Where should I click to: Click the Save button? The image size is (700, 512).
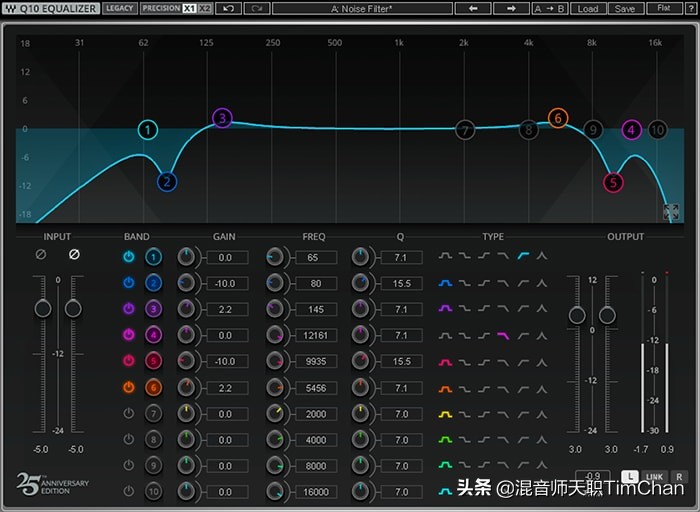[x=624, y=9]
